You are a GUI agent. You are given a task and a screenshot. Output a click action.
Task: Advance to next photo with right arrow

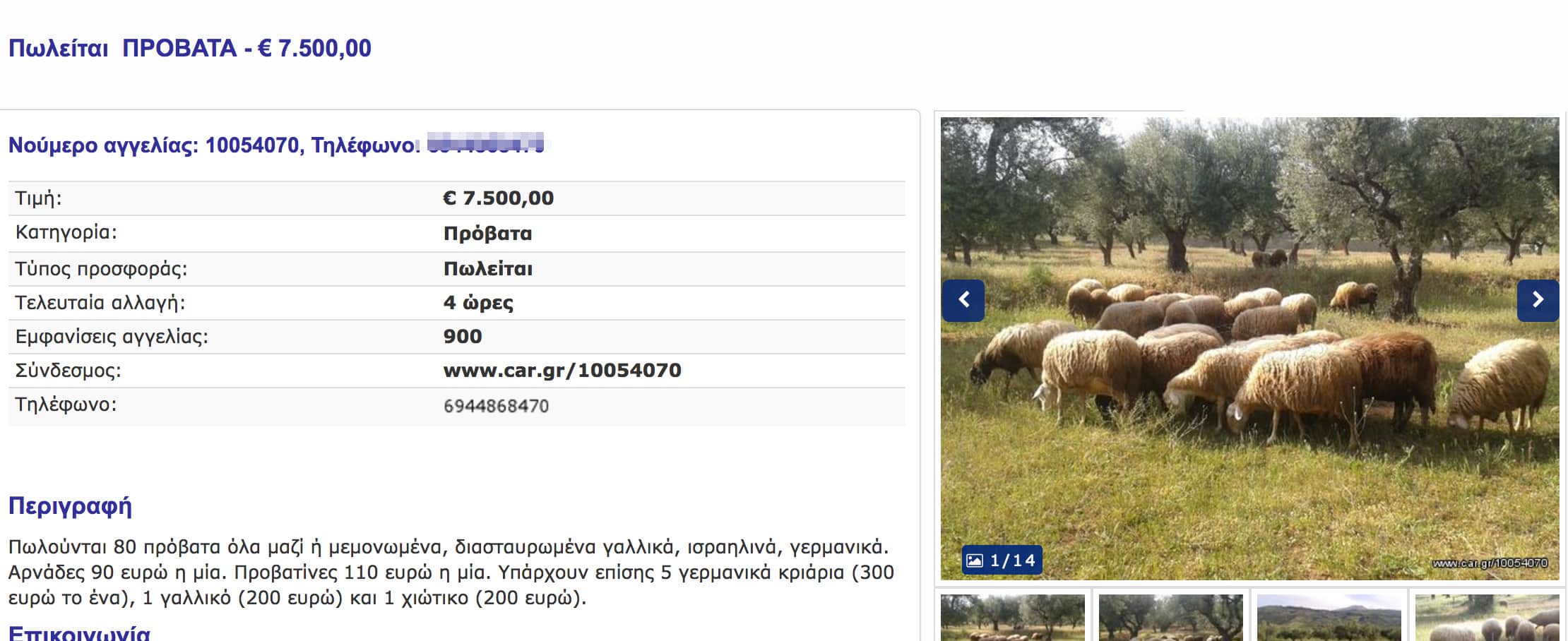[x=1538, y=300]
